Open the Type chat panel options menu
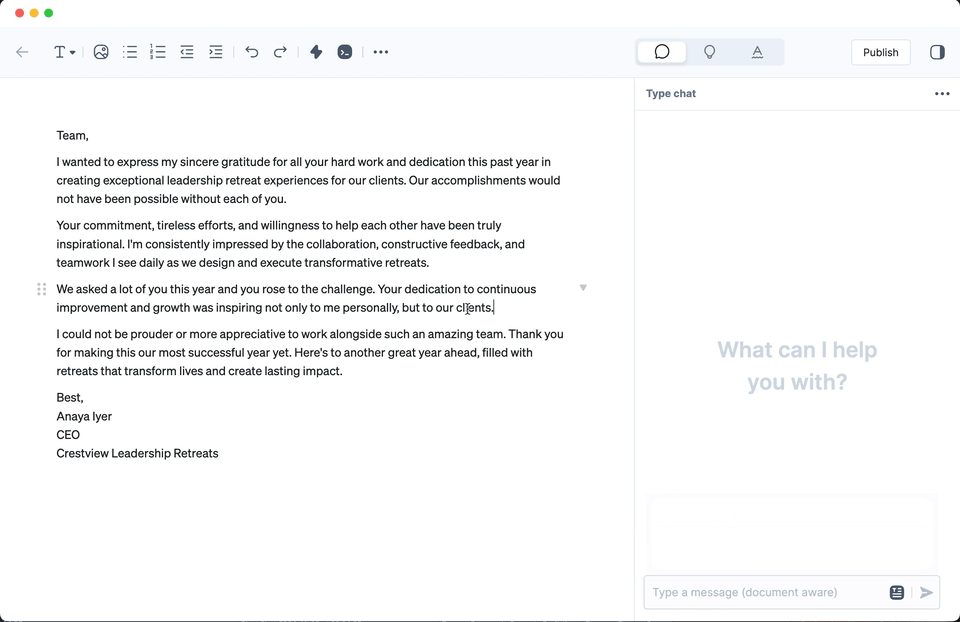 [942, 94]
